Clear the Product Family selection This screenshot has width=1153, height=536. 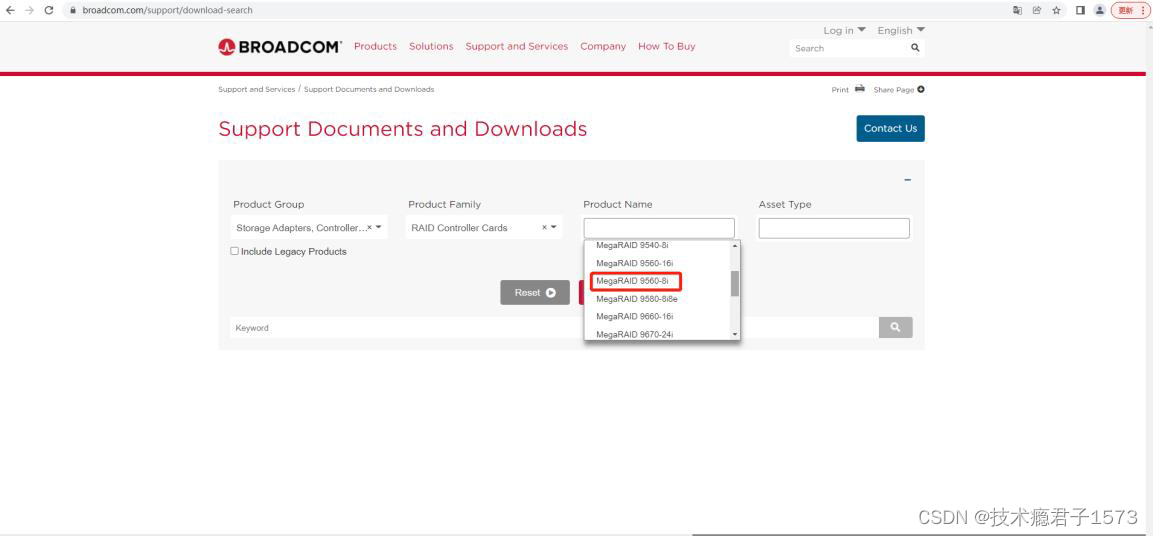(x=544, y=228)
